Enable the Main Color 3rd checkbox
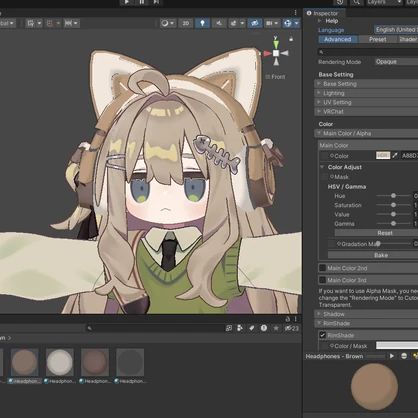Image resolution: width=418 pixels, height=418 pixels. 322,280
